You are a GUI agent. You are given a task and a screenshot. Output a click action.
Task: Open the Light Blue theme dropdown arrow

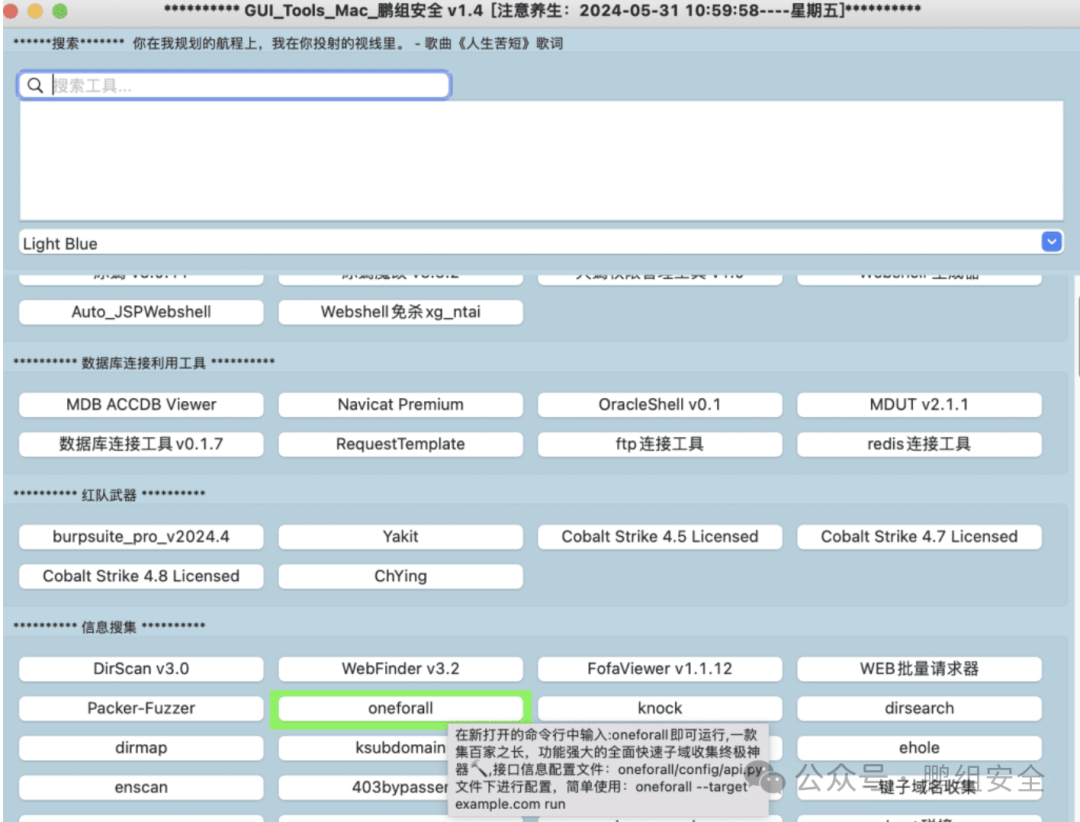tap(1051, 242)
